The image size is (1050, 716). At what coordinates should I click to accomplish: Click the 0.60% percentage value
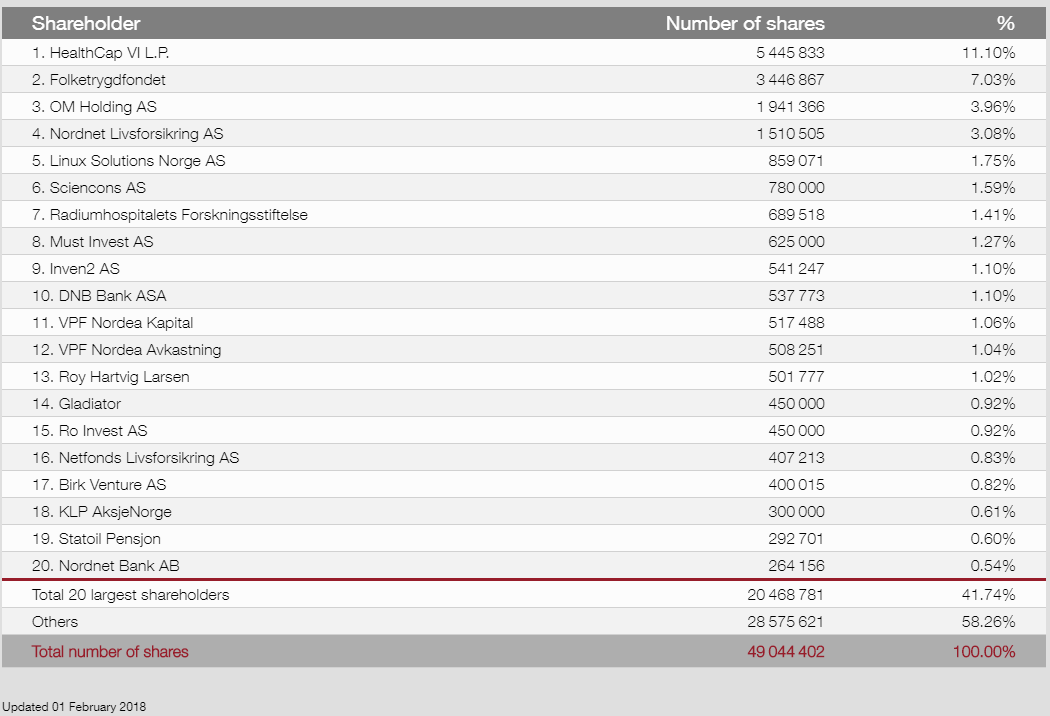click(993, 539)
